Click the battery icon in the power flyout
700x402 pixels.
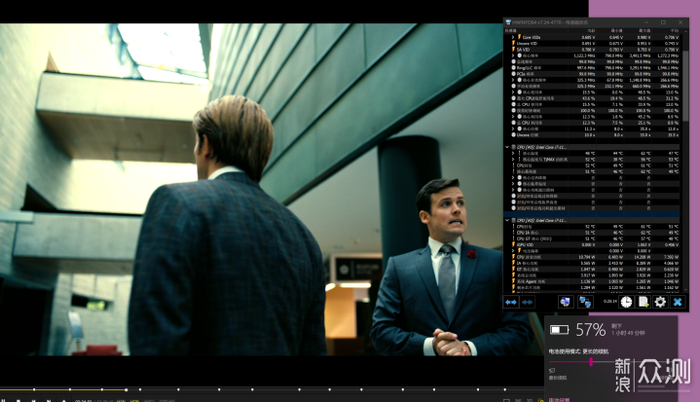(x=559, y=329)
